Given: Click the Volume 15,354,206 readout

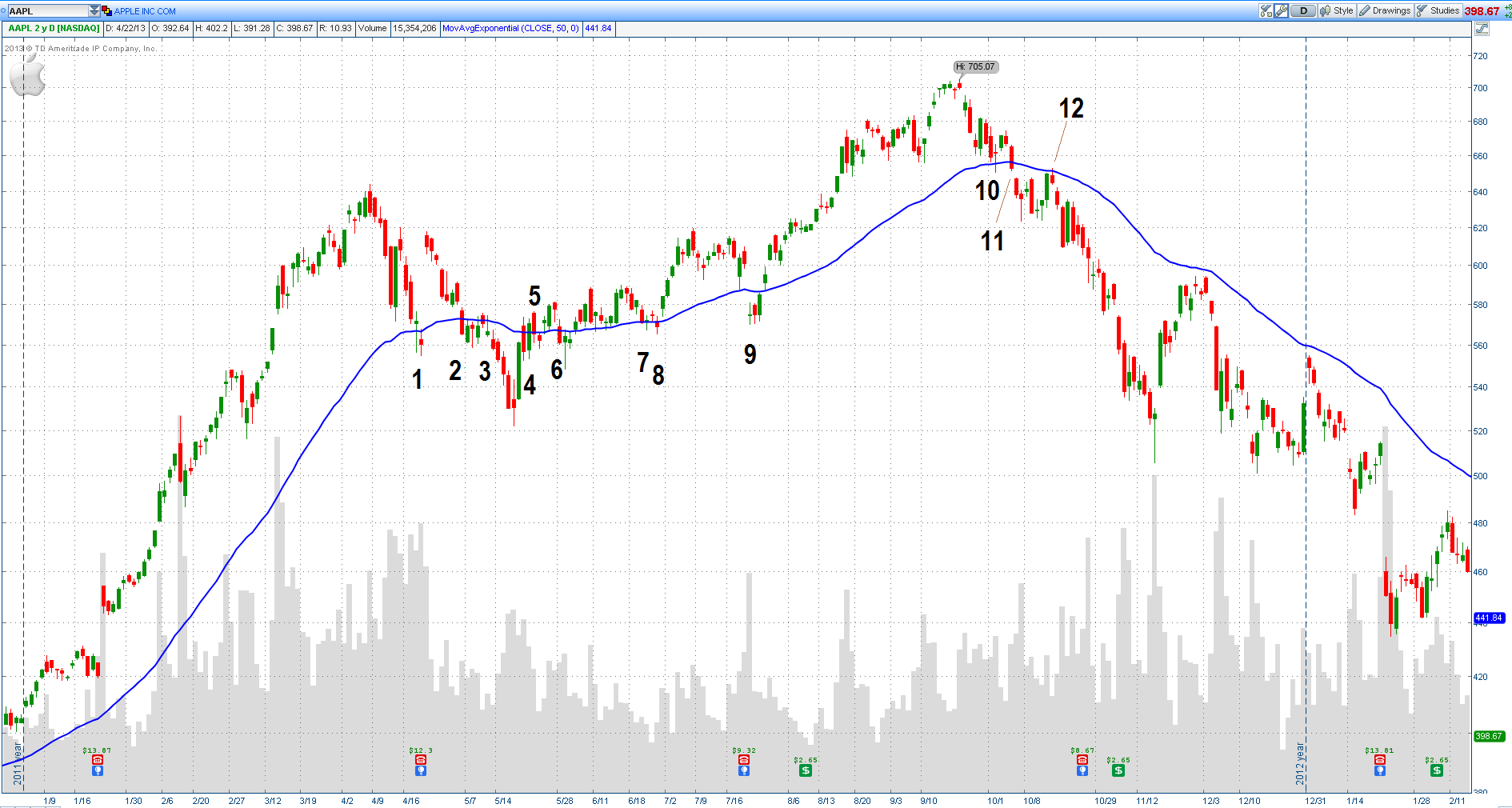Looking at the screenshot, I should tap(397, 28).
